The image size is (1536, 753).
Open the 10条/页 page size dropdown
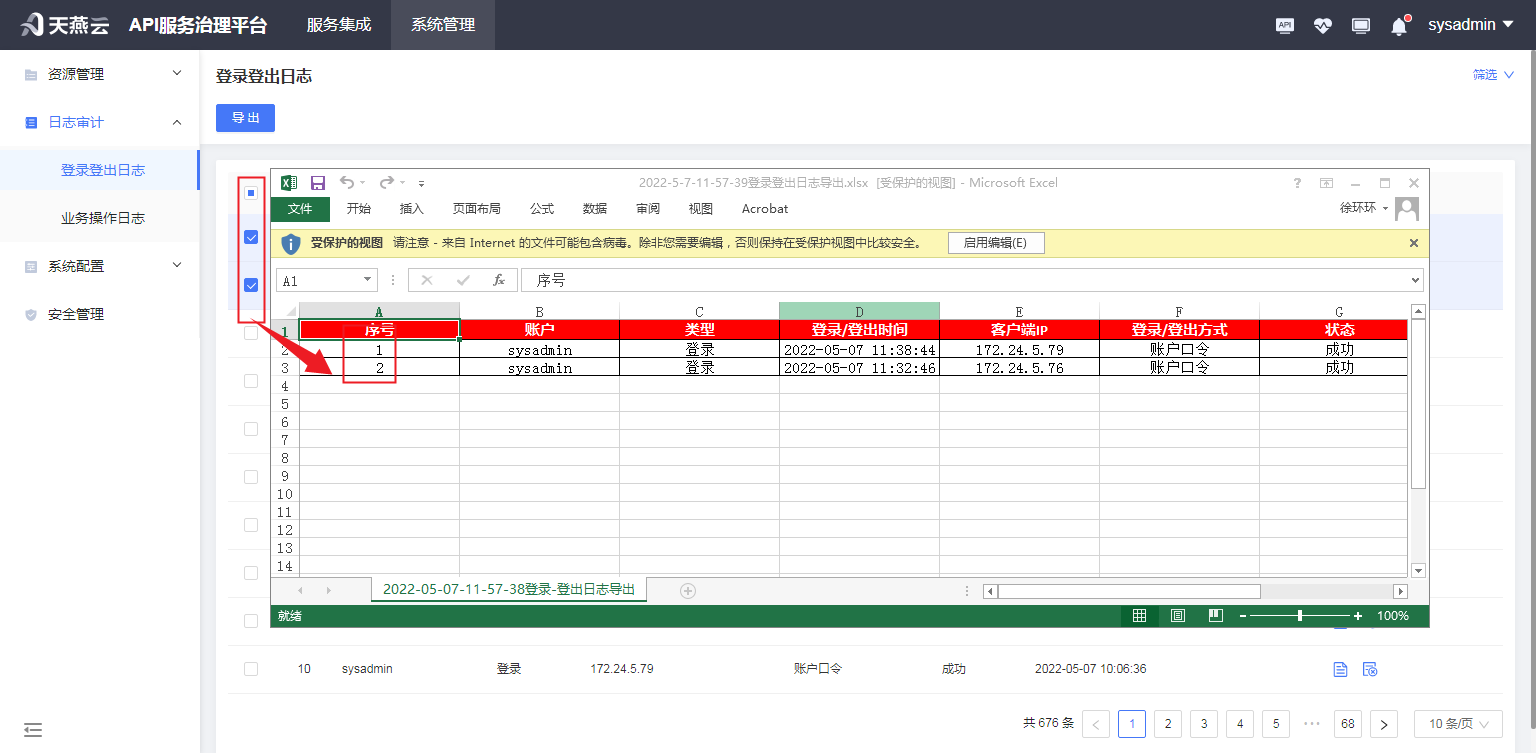tap(1457, 723)
